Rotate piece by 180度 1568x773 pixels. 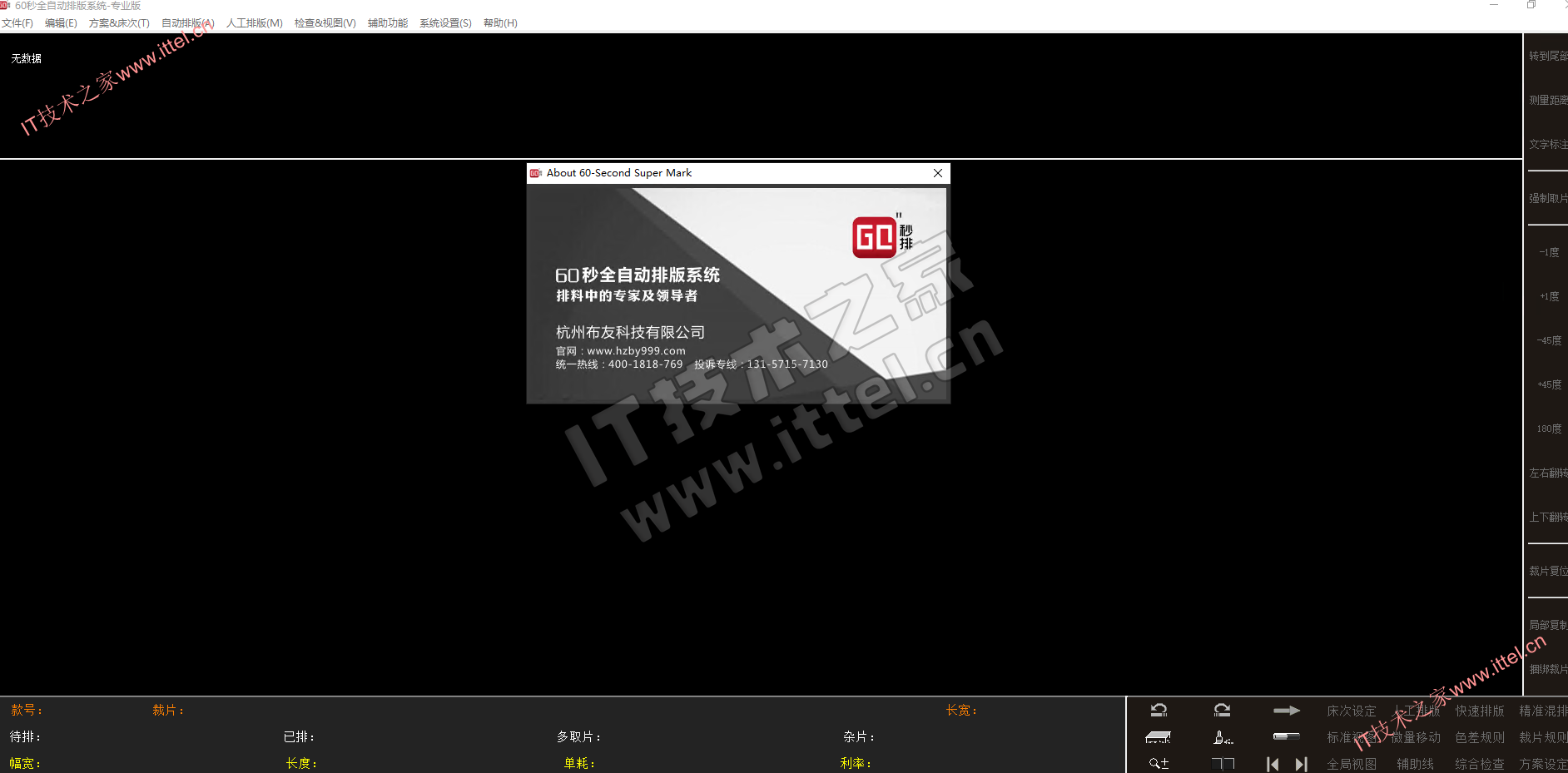pos(1549,429)
